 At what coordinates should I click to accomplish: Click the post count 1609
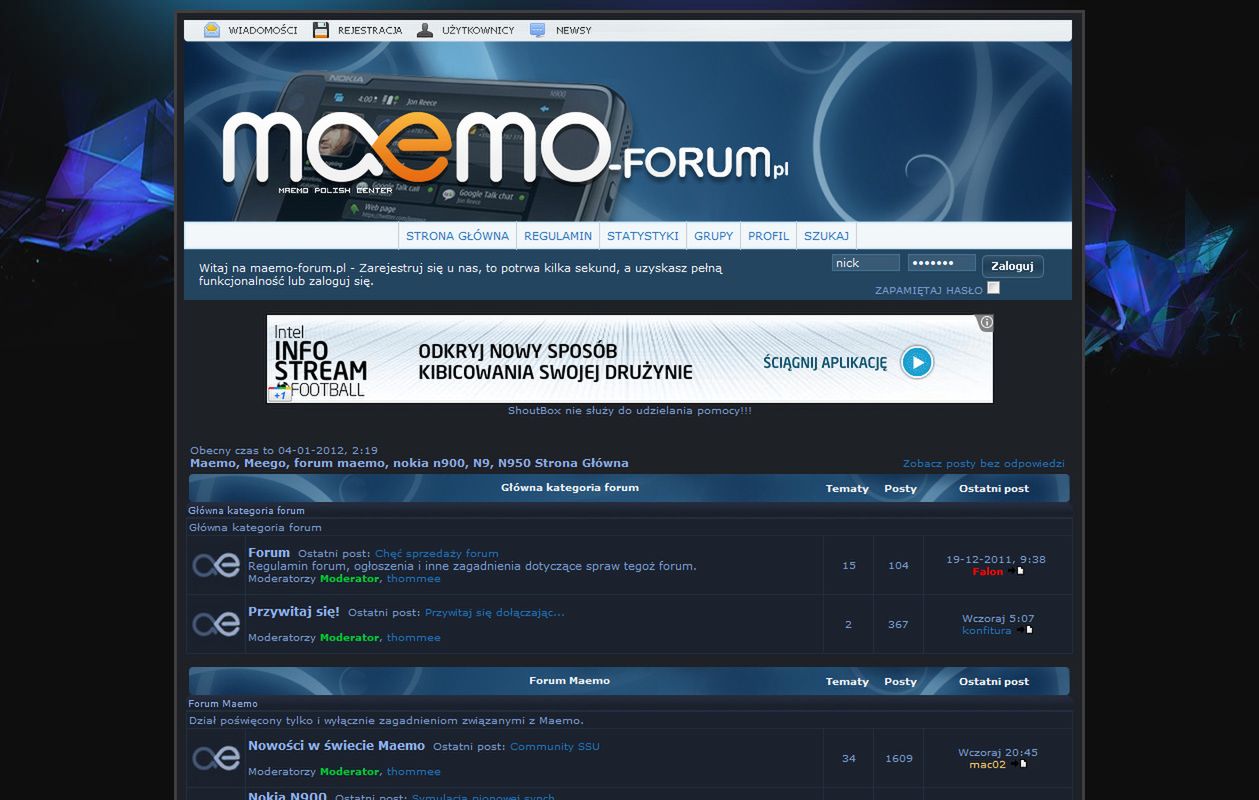[899, 758]
